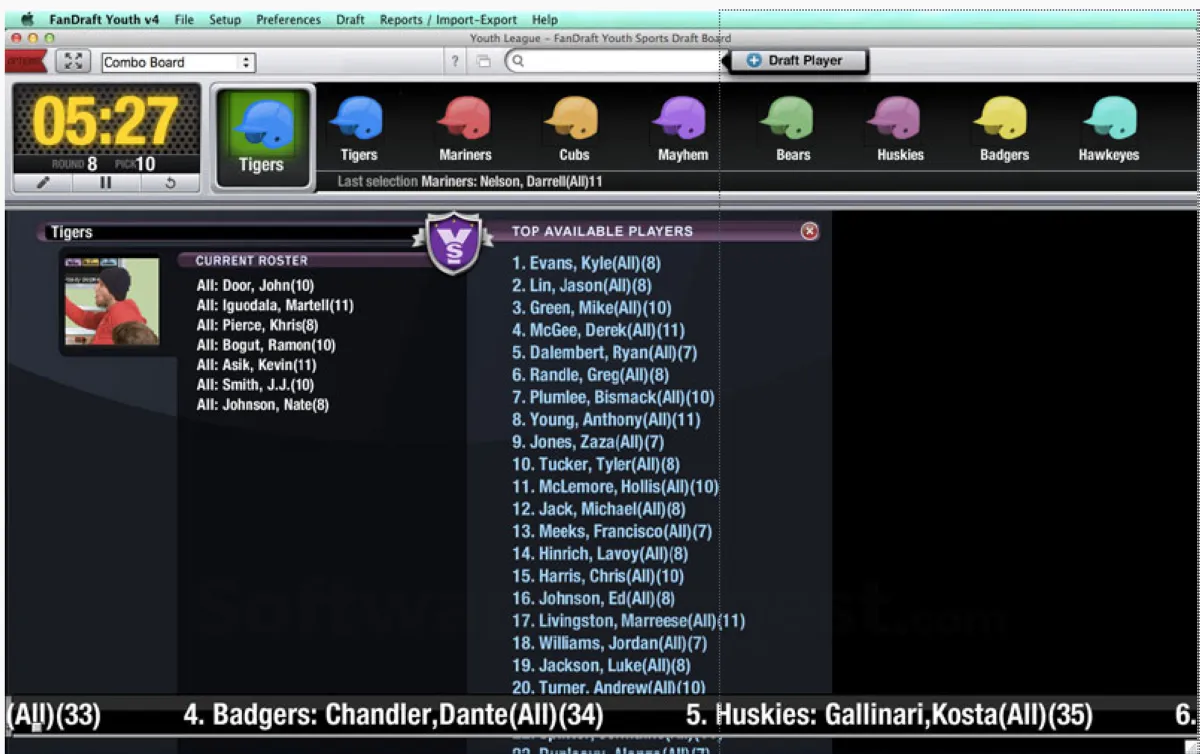Click the purple VS shield badge
Screen dimensions: 1200x754
pos(455,242)
